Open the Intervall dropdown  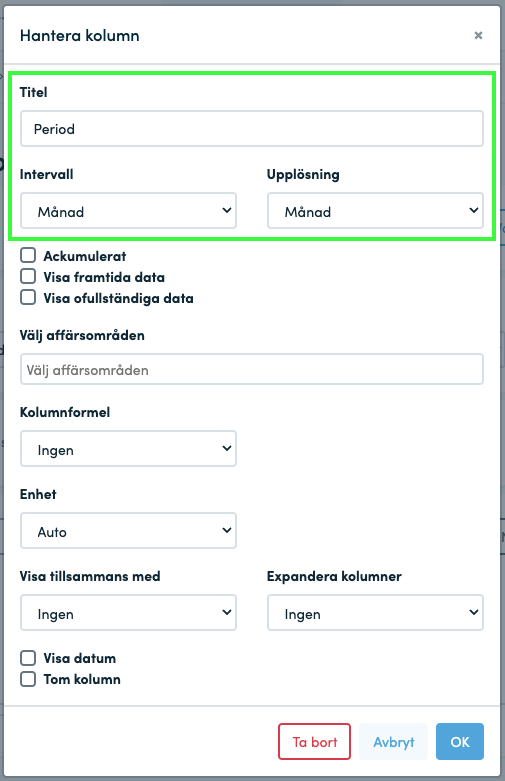click(128, 211)
